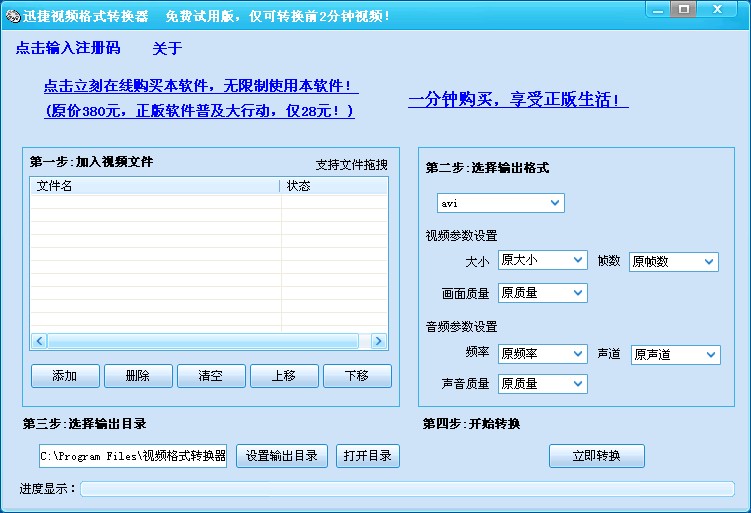Open the 画面质量 dropdown
The width and height of the screenshot is (751, 513).
(x=543, y=293)
